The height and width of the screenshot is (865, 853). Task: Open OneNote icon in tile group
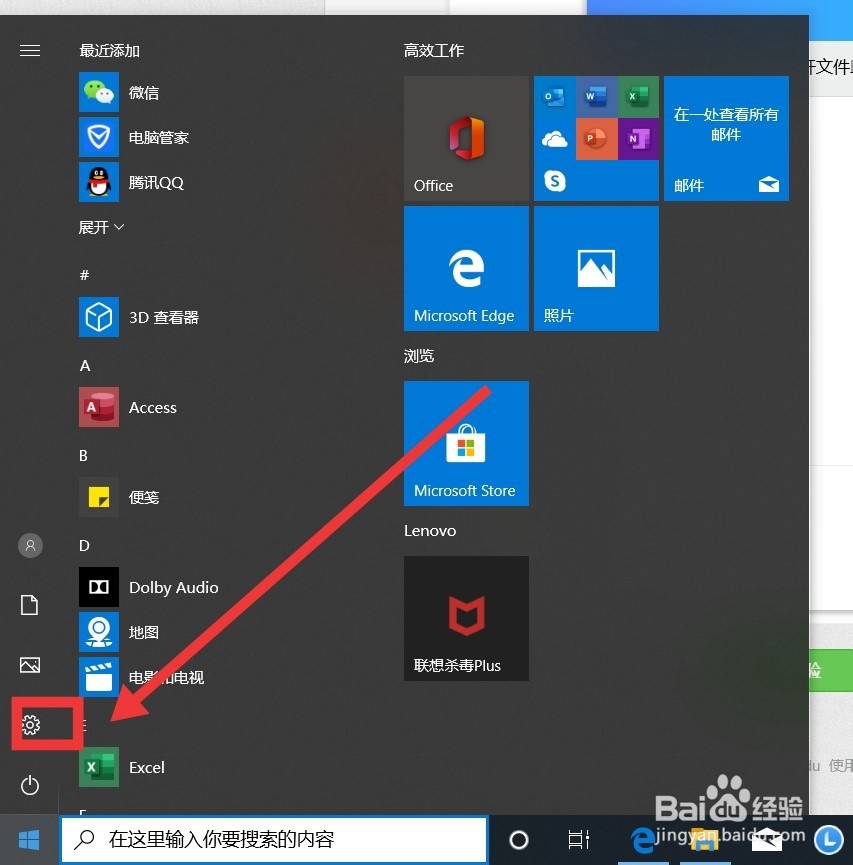[x=638, y=139]
